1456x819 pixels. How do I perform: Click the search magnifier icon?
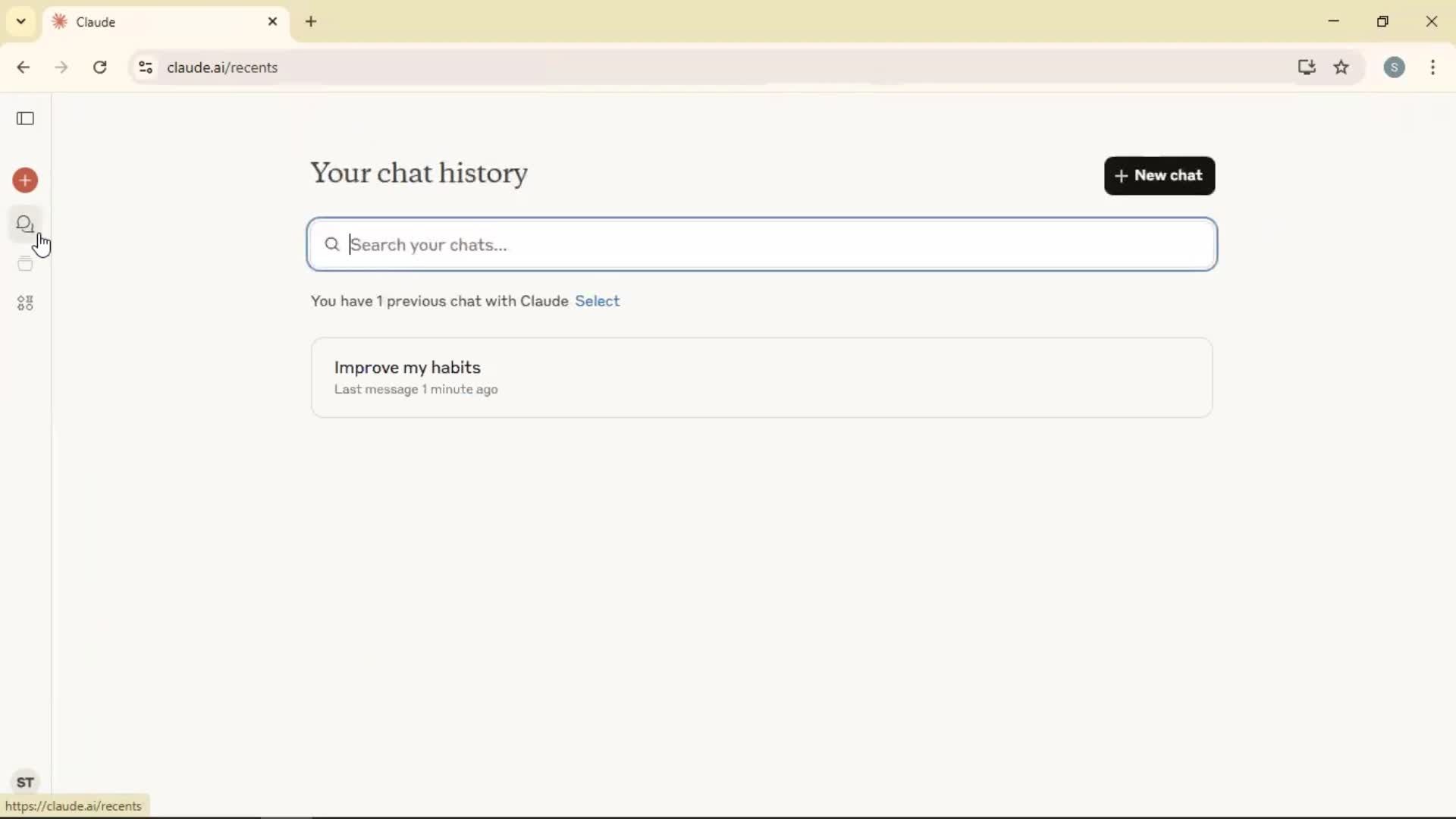click(332, 244)
